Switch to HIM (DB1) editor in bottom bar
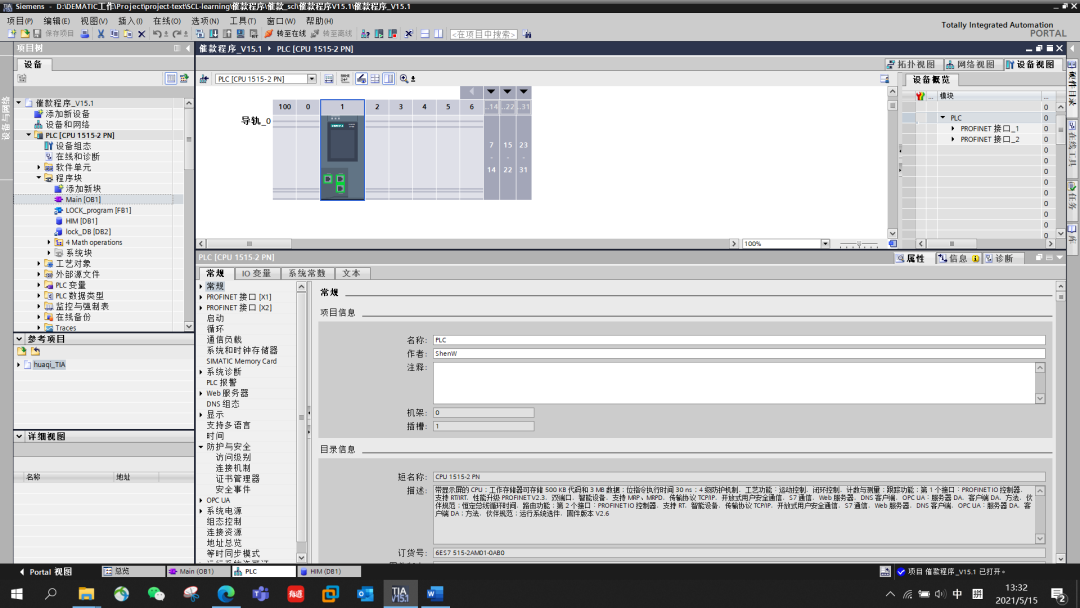This screenshot has height=608, width=1080. click(329, 572)
